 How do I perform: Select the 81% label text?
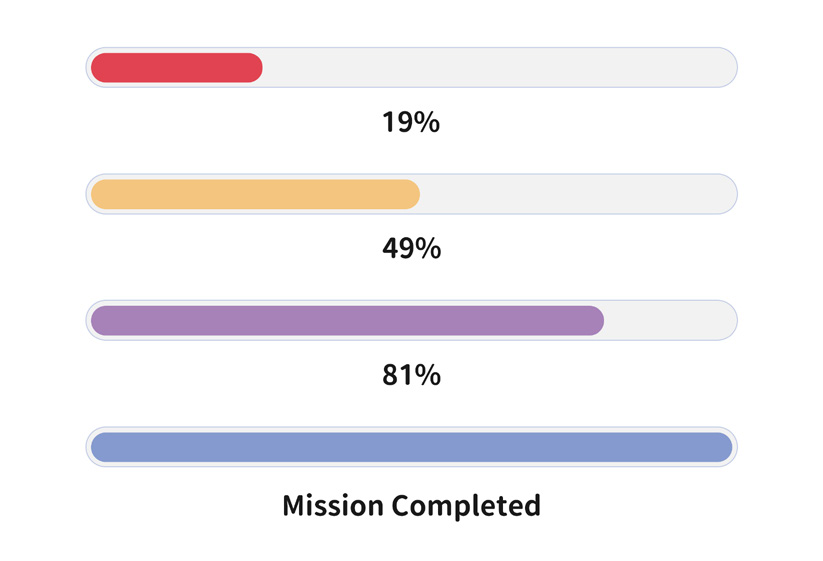pyautogui.click(x=411, y=375)
